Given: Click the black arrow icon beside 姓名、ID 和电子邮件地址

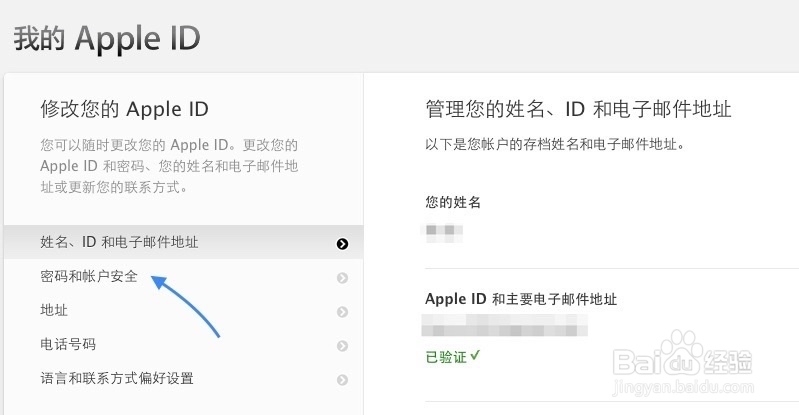Looking at the screenshot, I should pos(342,244).
